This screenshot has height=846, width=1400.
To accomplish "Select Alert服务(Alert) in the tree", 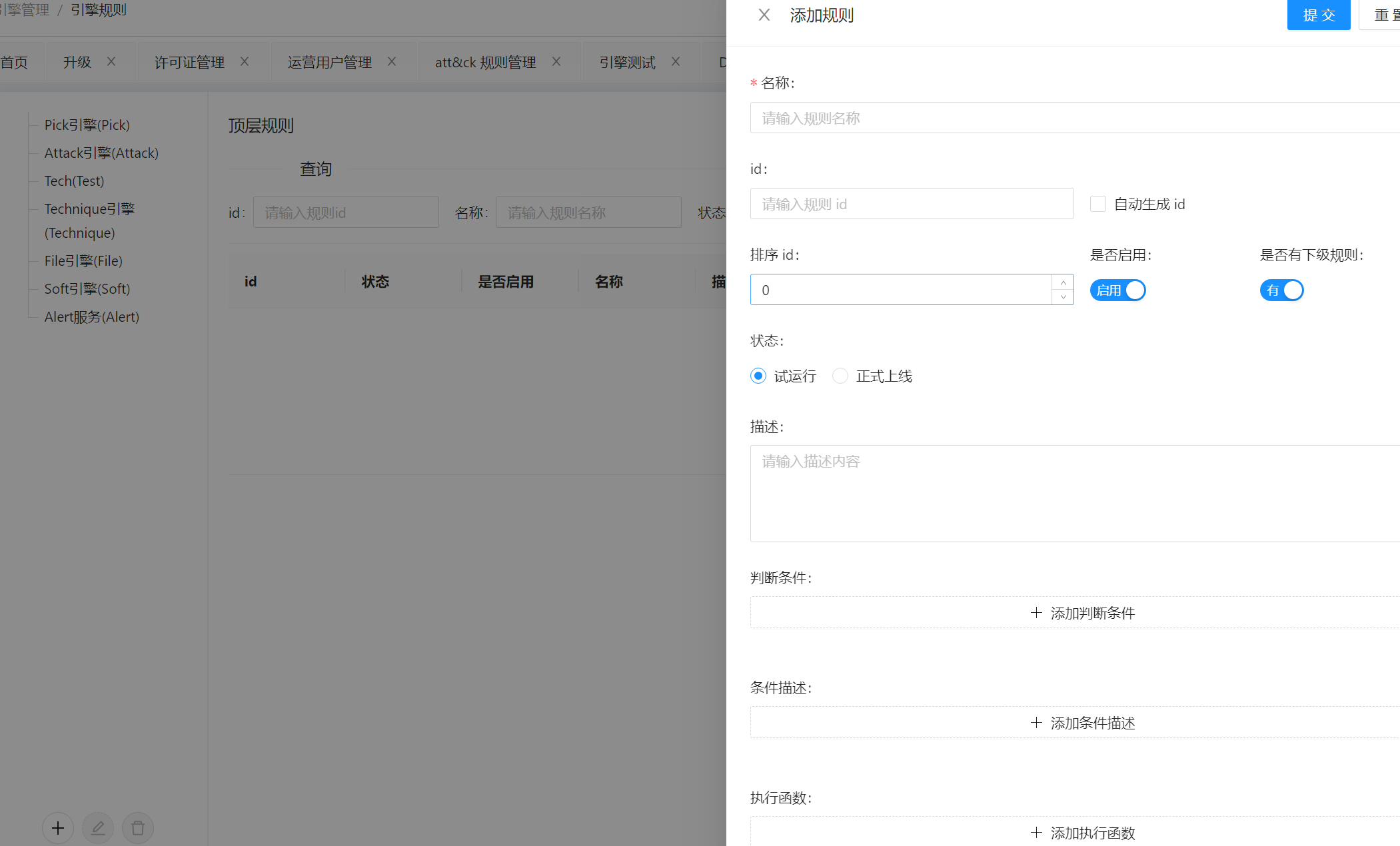I will pos(92,316).
